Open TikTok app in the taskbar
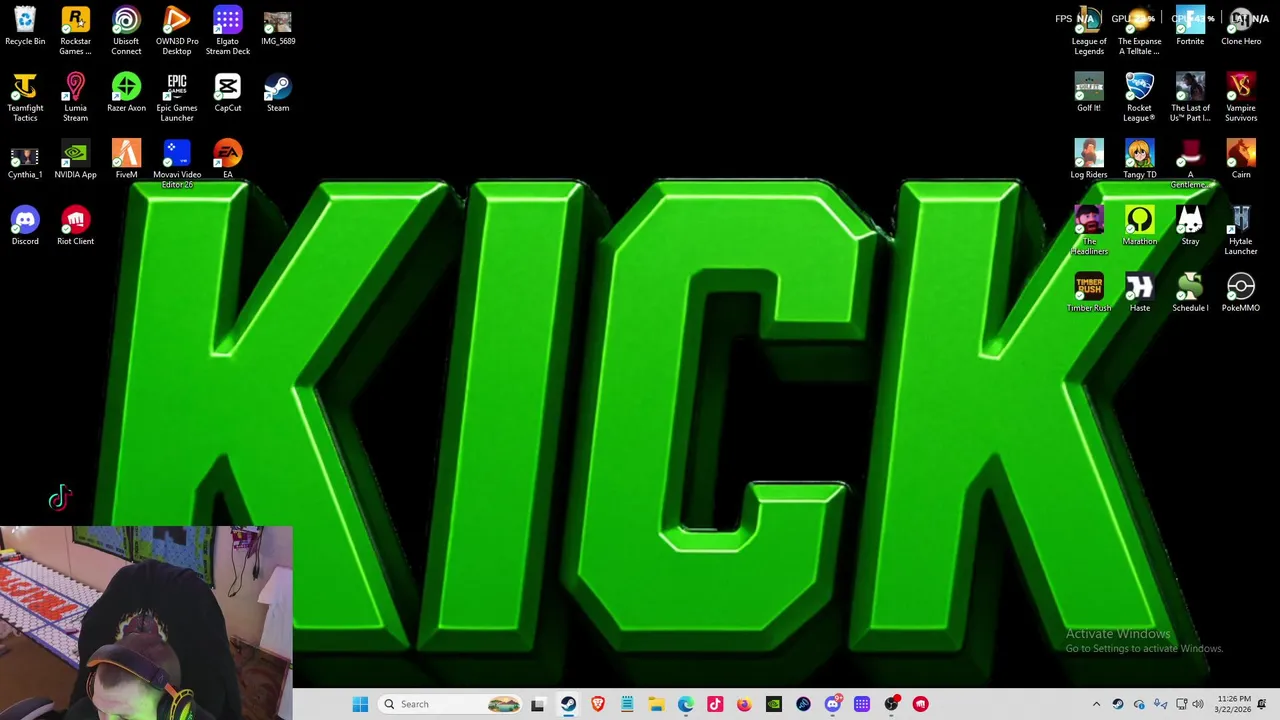The width and height of the screenshot is (1280, 720). point(715,704)
